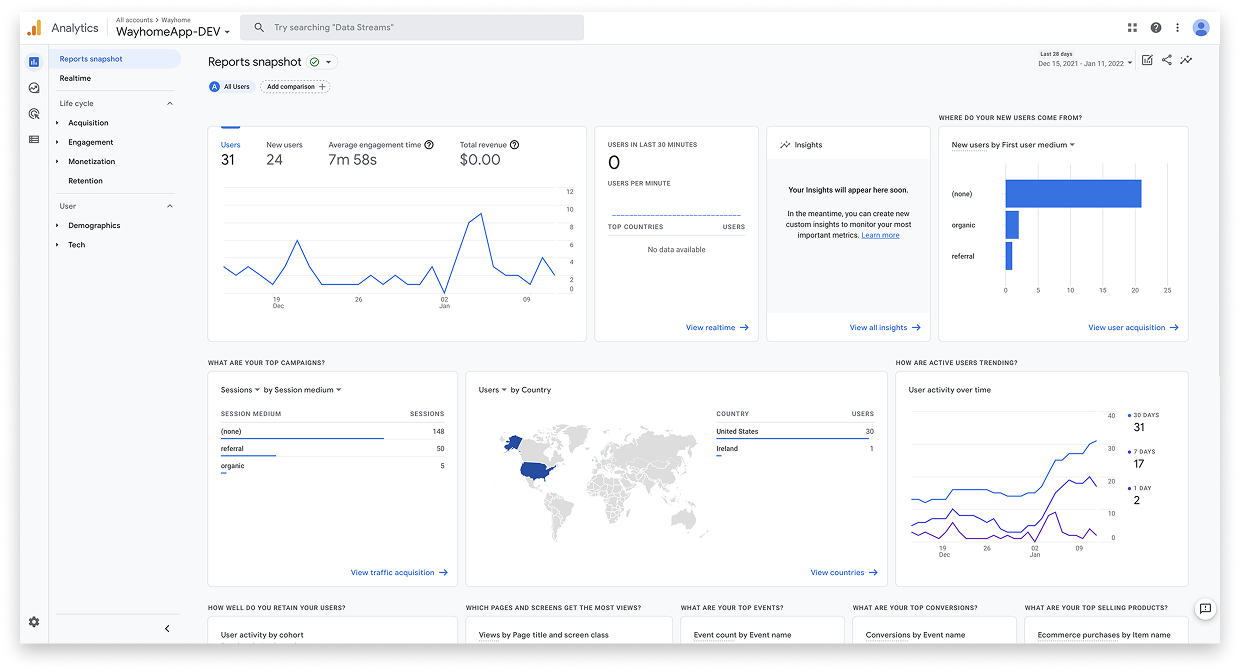Click the (none) bar in chart
This screenshot has height=672, width=1240.
(x=1073, y=194)
